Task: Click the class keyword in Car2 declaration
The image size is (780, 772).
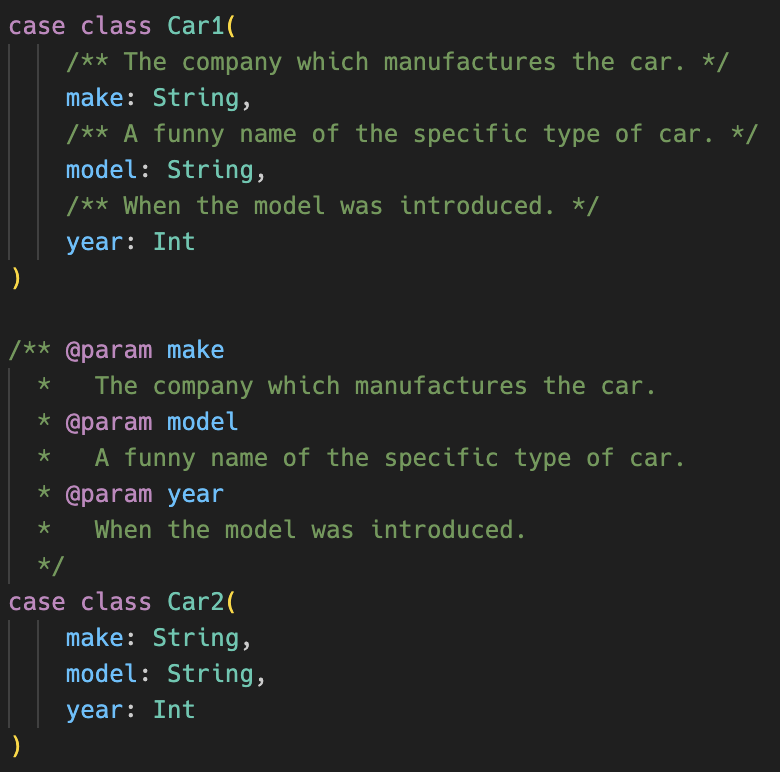Action: click(116, 602)
